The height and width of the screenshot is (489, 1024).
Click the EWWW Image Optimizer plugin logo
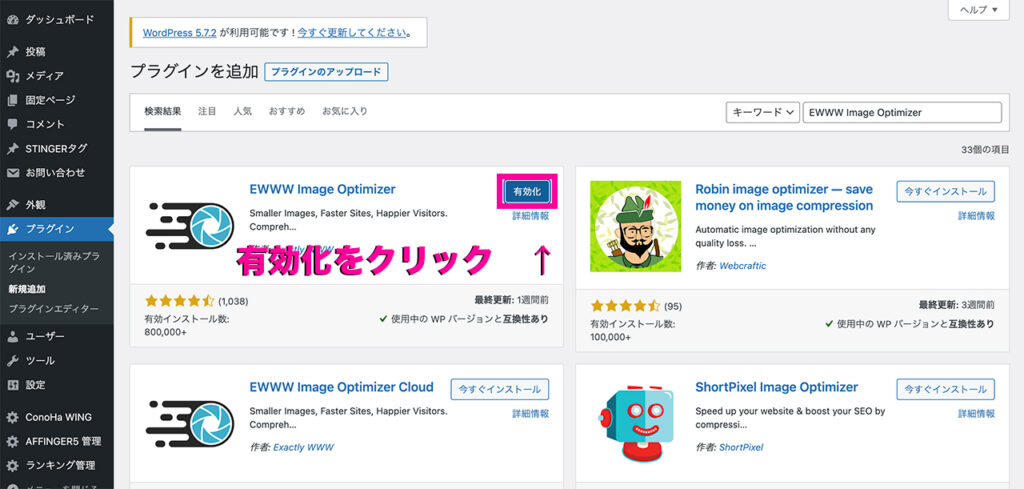point(189,226)
